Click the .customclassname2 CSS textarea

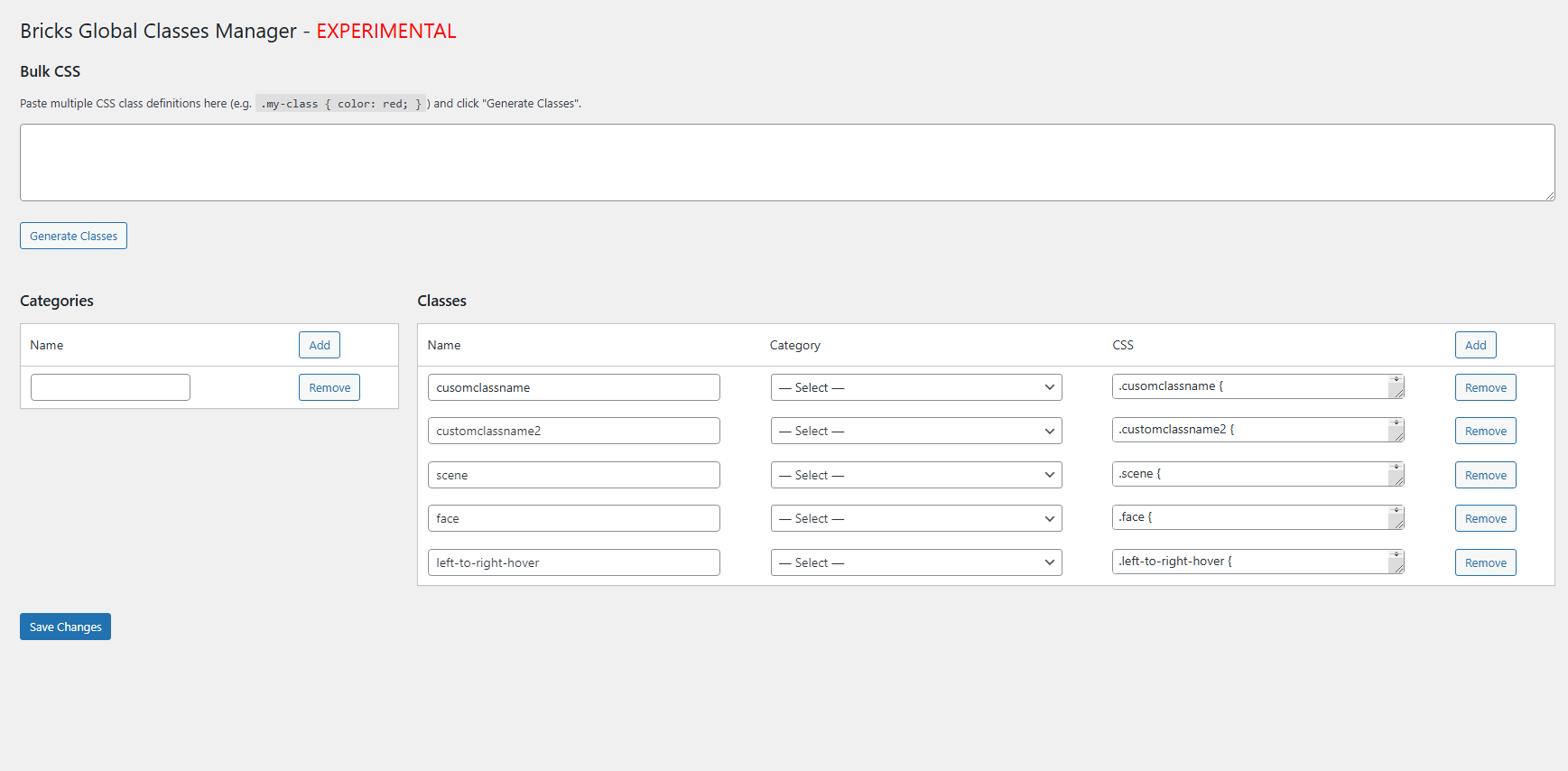[x=1249, y=430]
